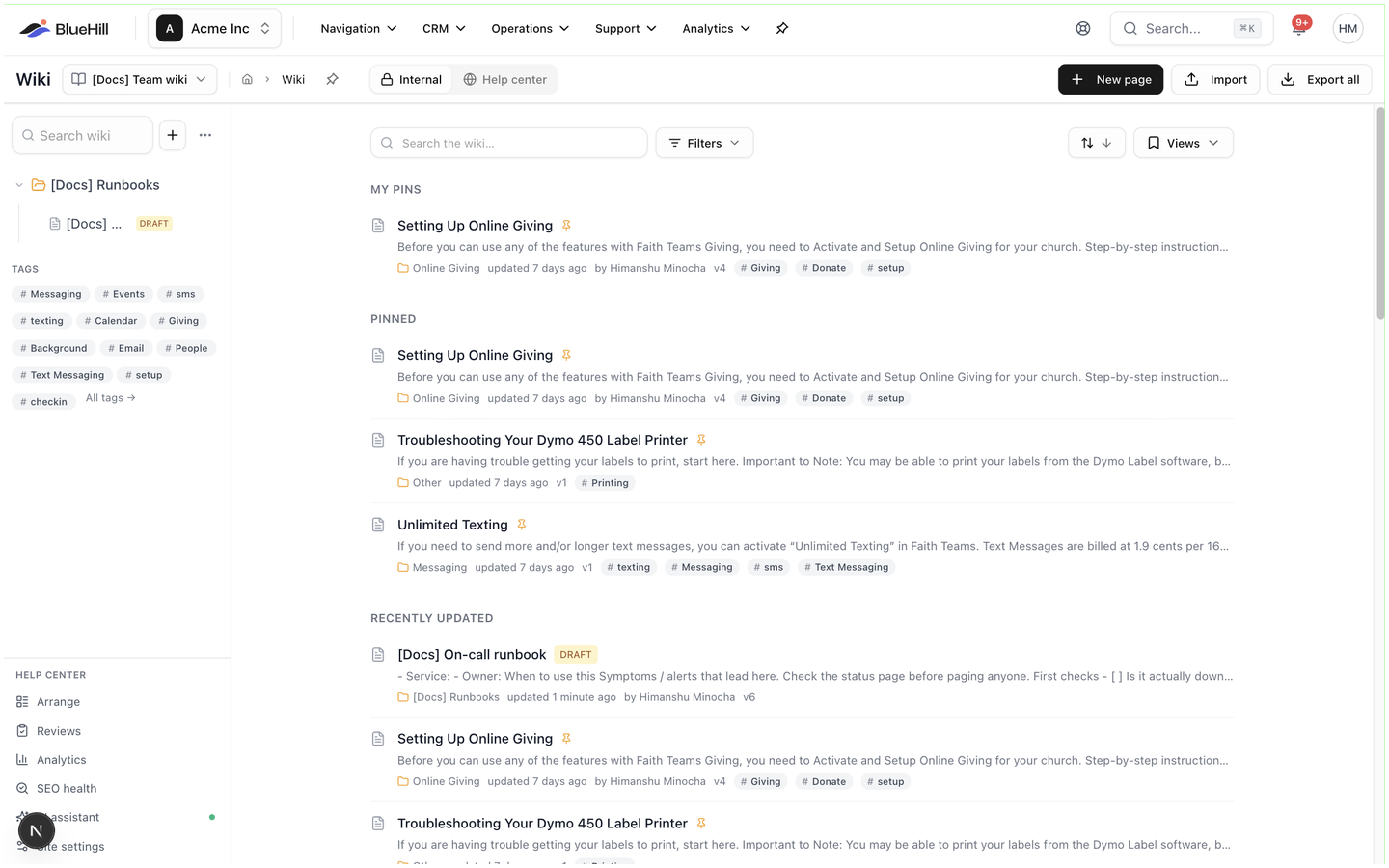This screenshot has width=1389, height=868.
Task: Open the Filters dropdown
Action: 704,143
